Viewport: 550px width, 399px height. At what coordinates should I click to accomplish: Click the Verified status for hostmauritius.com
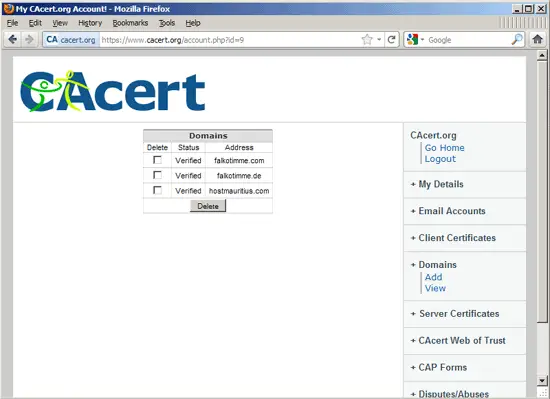[188, 191]
